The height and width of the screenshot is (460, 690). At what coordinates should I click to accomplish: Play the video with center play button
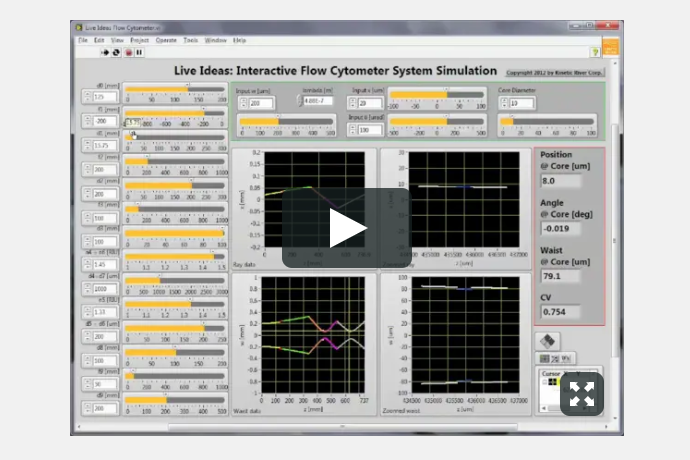tap(346, 230)
